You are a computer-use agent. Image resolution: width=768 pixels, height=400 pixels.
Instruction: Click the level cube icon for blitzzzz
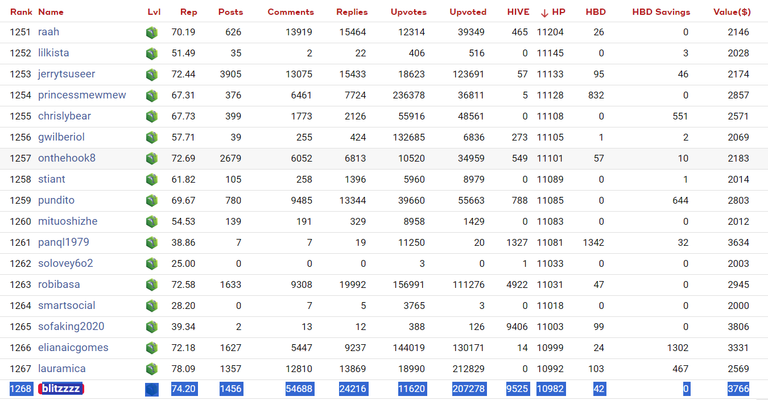(x=152, y=390)
